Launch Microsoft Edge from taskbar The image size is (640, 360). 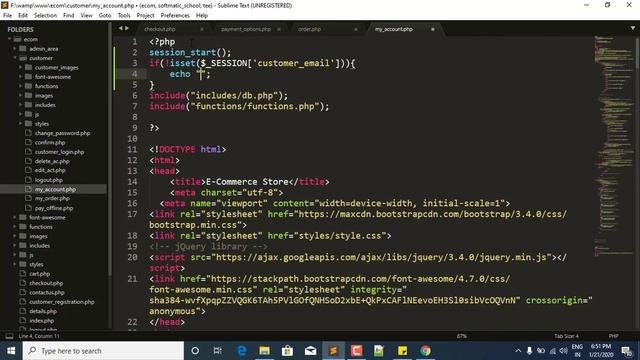[x=242, y=351]
